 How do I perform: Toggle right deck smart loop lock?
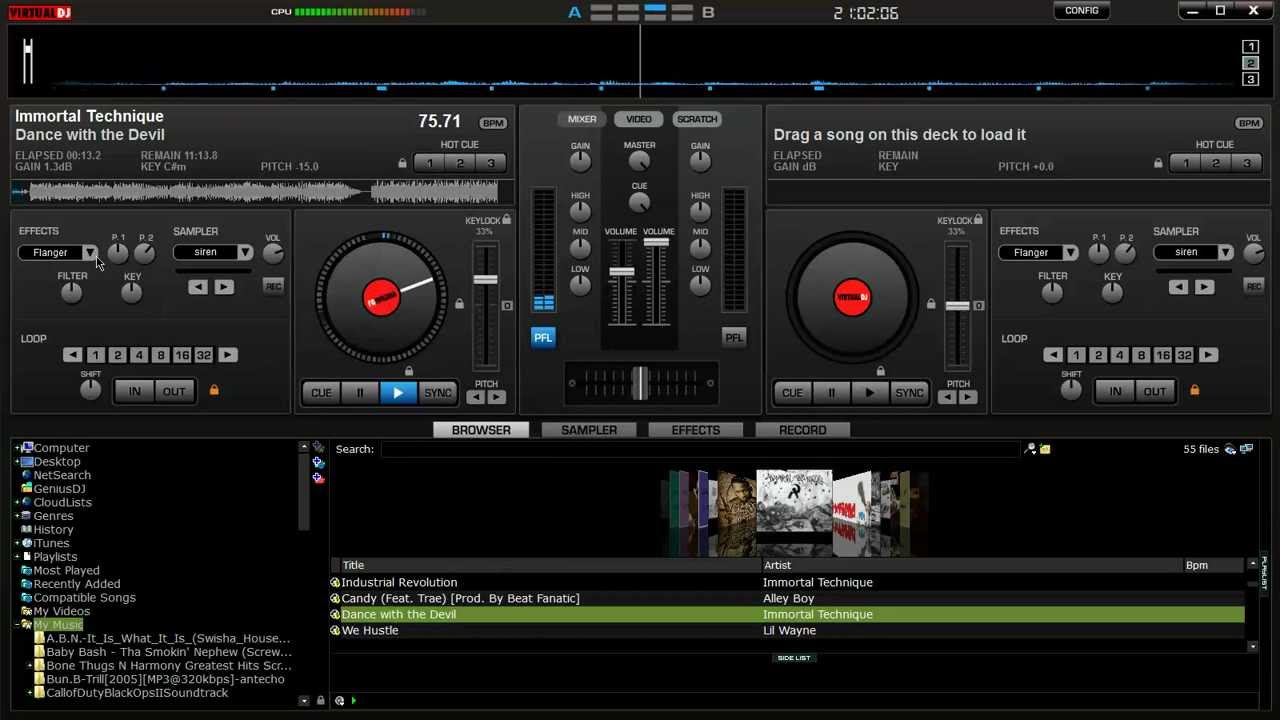[x=1194, y=390]
